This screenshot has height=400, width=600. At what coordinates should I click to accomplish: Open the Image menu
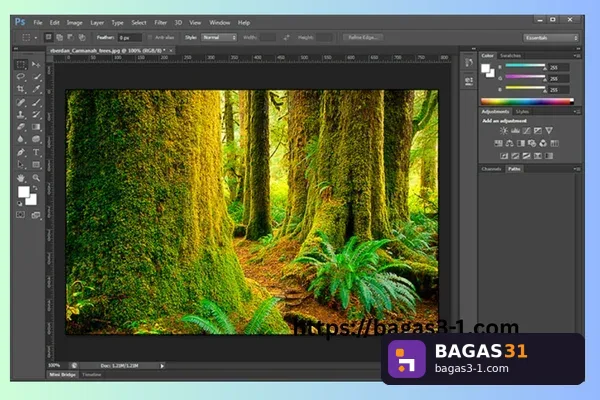[x=75, y=23]
